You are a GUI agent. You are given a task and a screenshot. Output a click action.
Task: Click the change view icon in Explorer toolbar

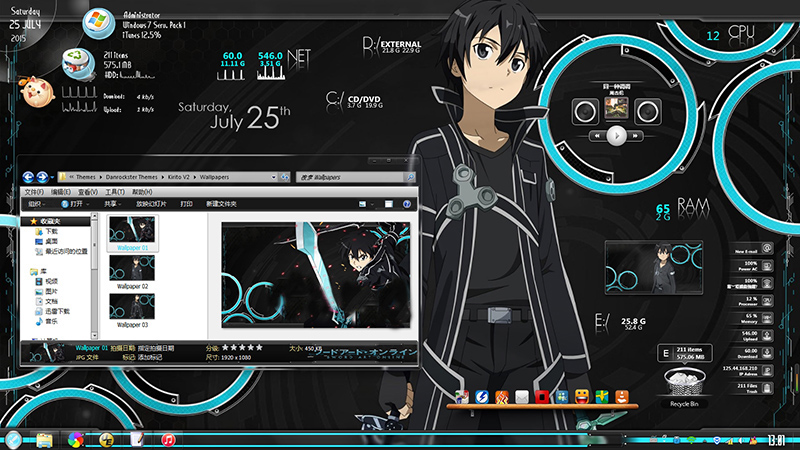tap(362, 204)
